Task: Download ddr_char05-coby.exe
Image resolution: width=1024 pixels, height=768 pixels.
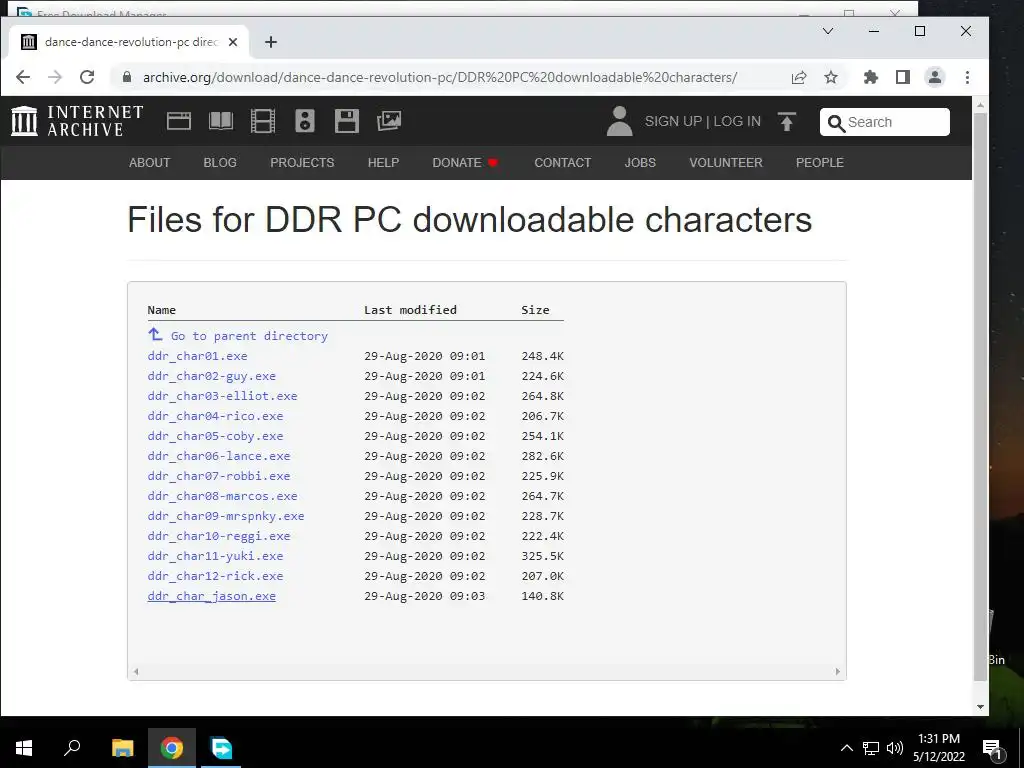Action: pyautogui.click(x=216, y=436)
